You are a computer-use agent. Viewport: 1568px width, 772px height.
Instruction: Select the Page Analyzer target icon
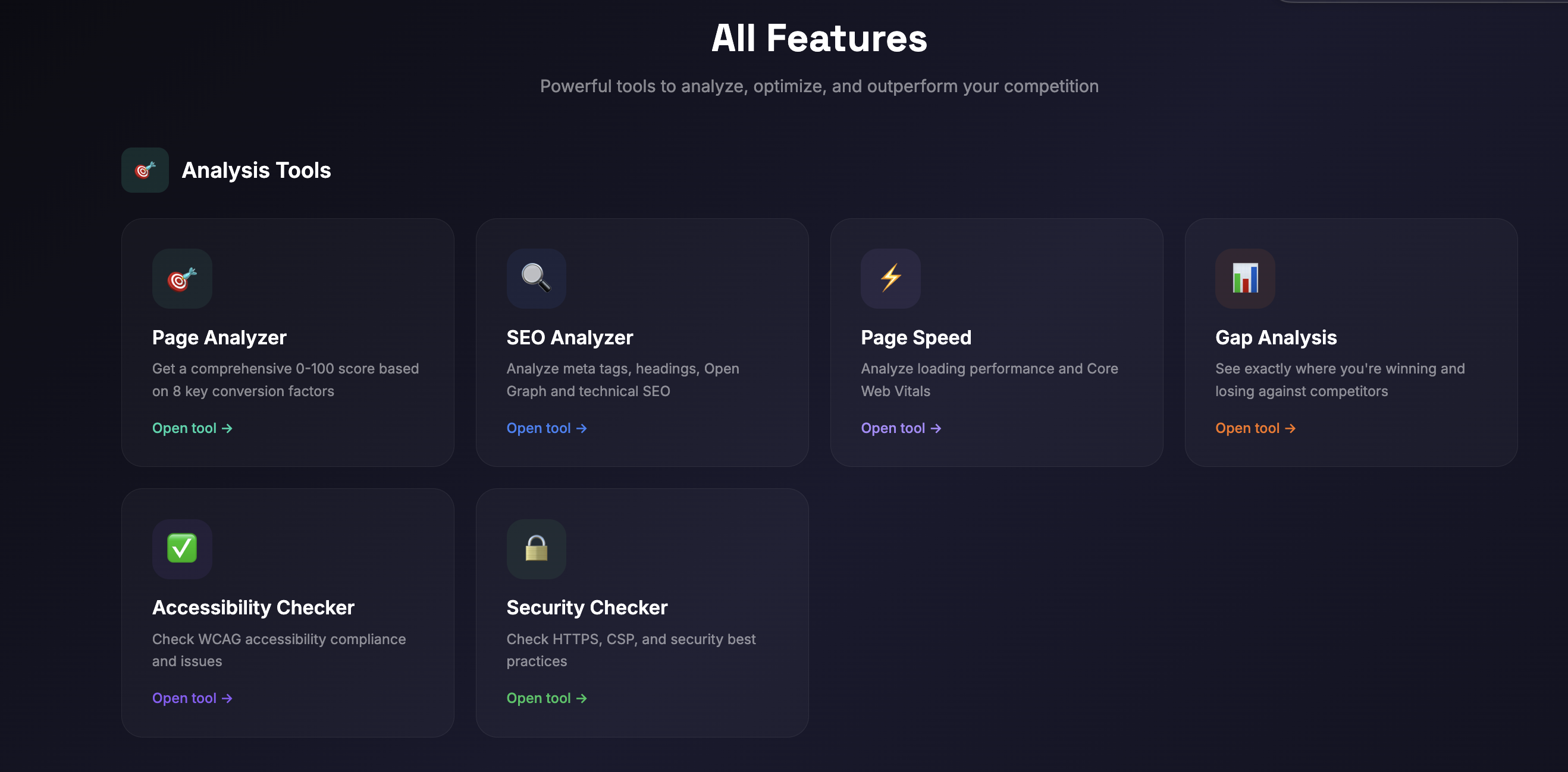coord(181,278)
